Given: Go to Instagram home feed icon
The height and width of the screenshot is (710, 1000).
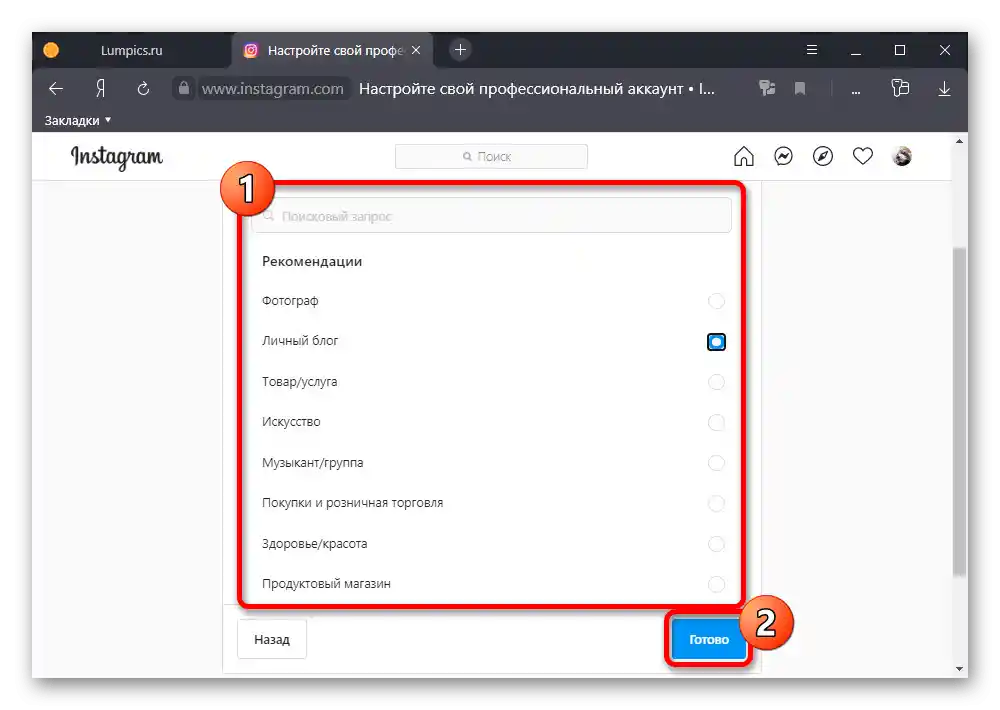Looking at the screenshot, I should click(744, 156).
